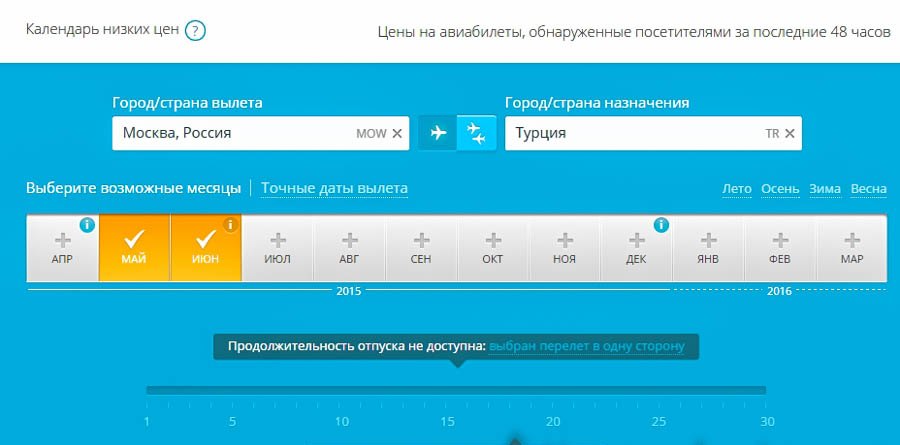Click the TR country code label
This screenshot has height=445, width=900.
point(772,134)
